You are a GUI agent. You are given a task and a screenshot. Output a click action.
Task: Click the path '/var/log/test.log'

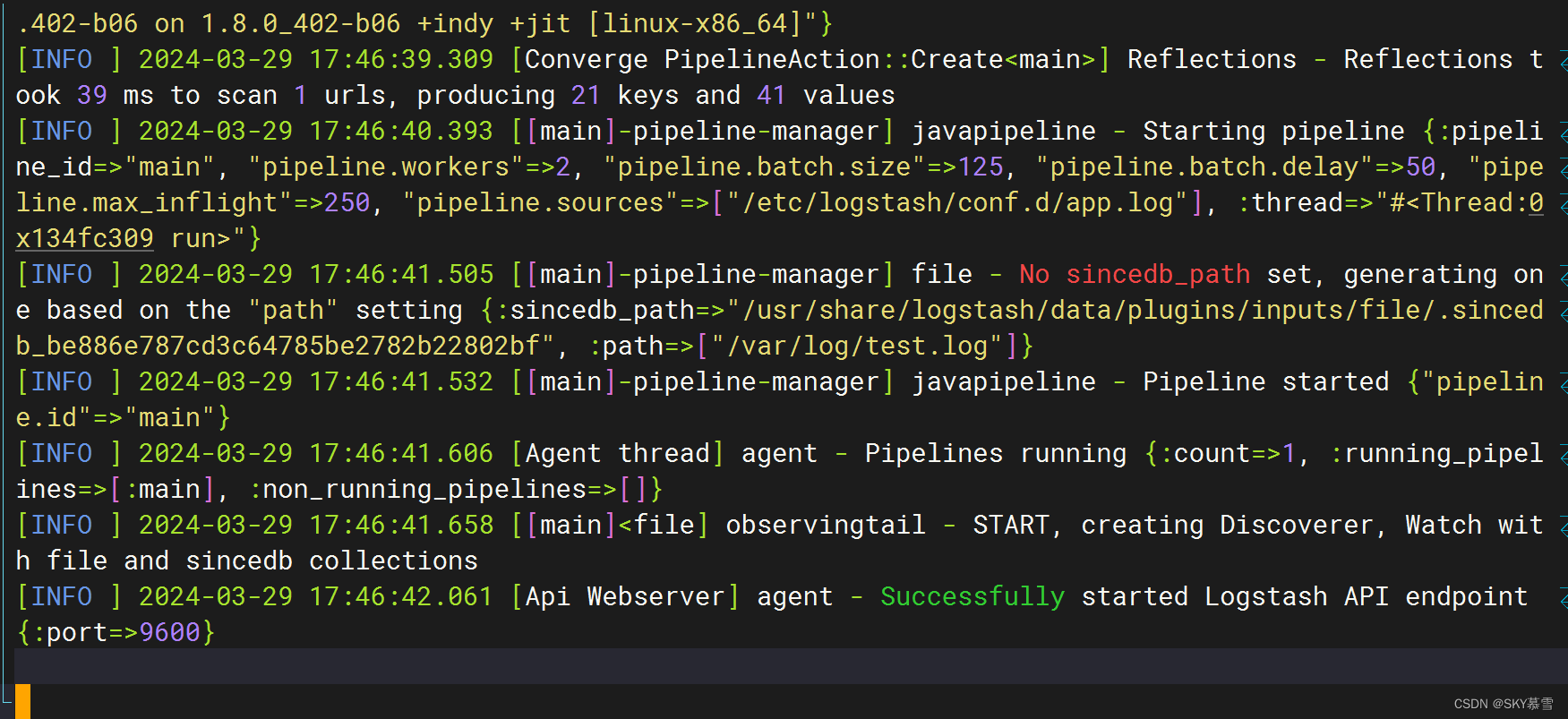tap(857, 346)
